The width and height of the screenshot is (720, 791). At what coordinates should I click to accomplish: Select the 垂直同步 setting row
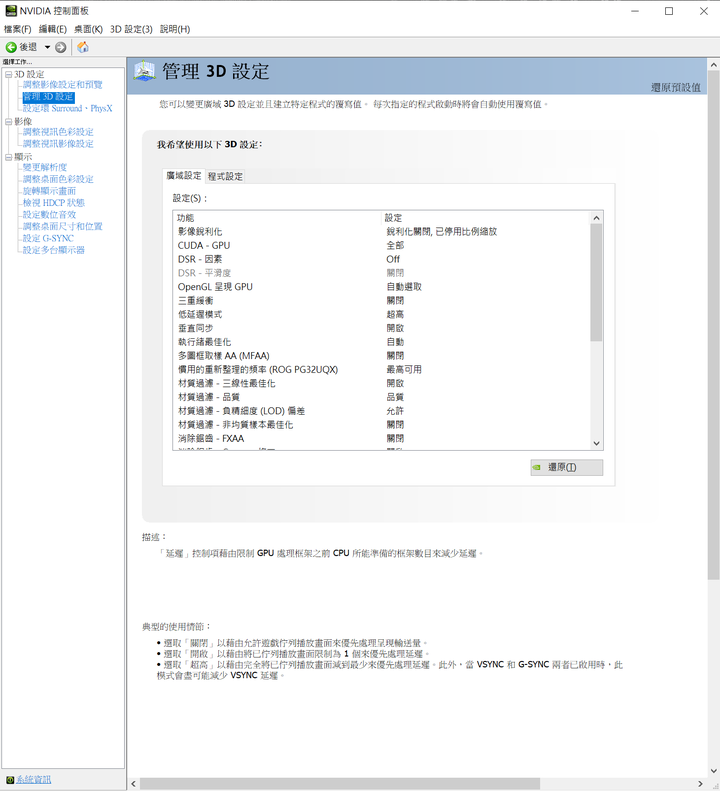pos(381,328)
